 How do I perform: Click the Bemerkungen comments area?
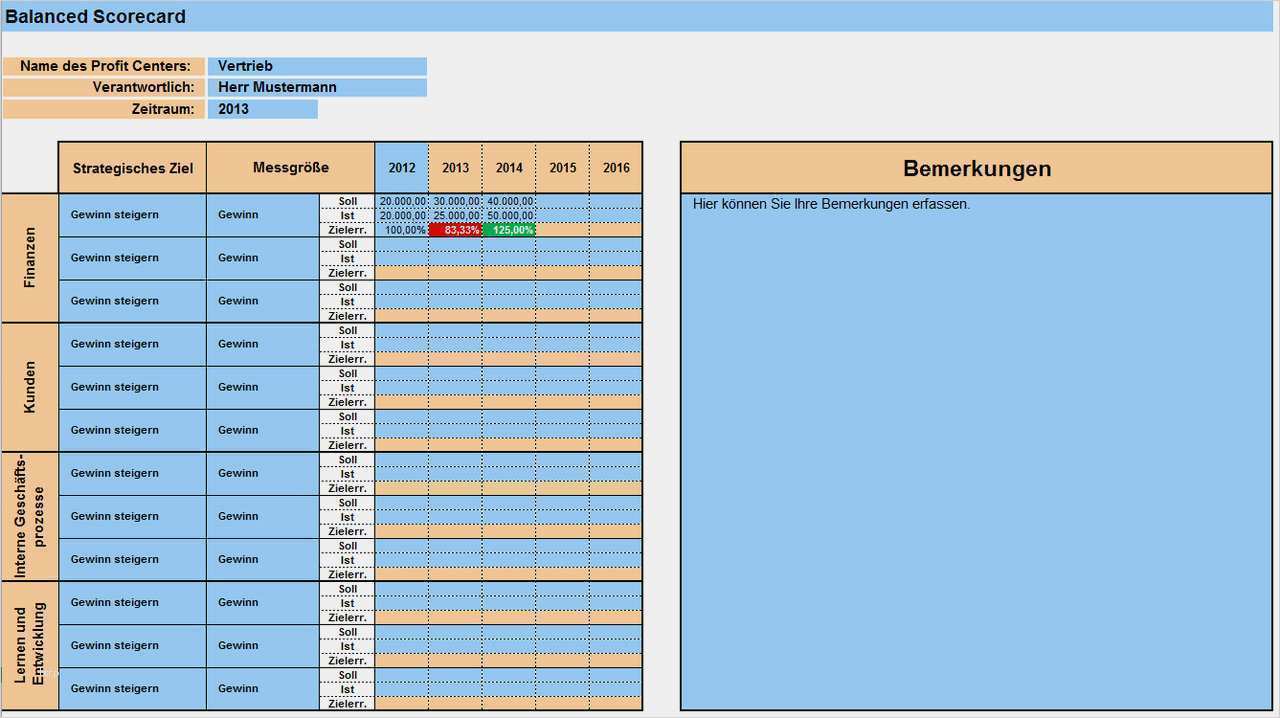click(975, 450)
